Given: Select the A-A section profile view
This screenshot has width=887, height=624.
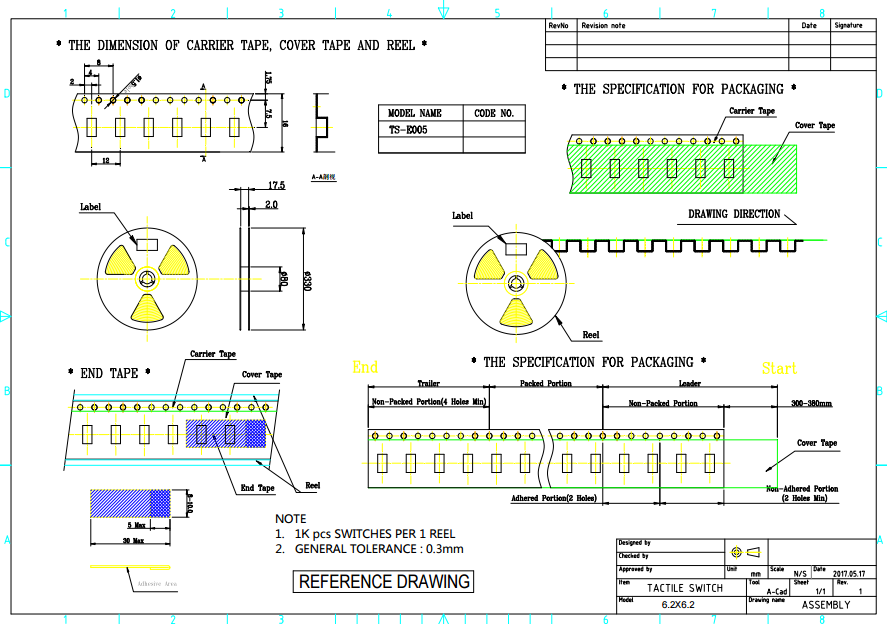Looking at the screenshot, I should [x=321, y=124].
